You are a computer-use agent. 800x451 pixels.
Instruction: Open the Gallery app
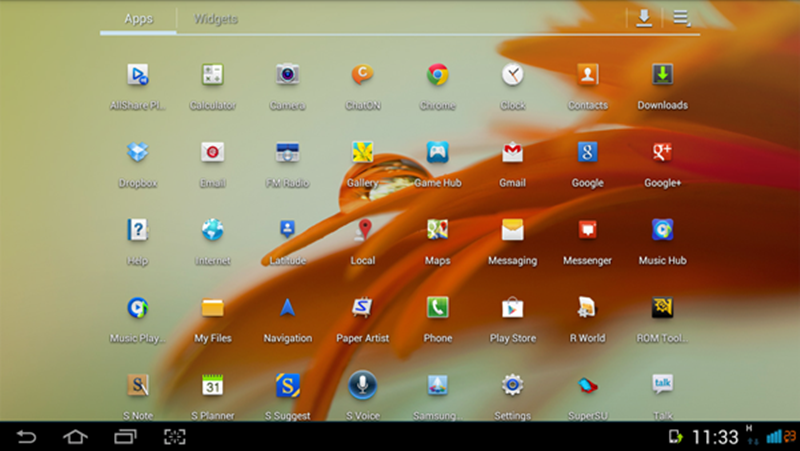pyautogui.click(x=363, y=152)
